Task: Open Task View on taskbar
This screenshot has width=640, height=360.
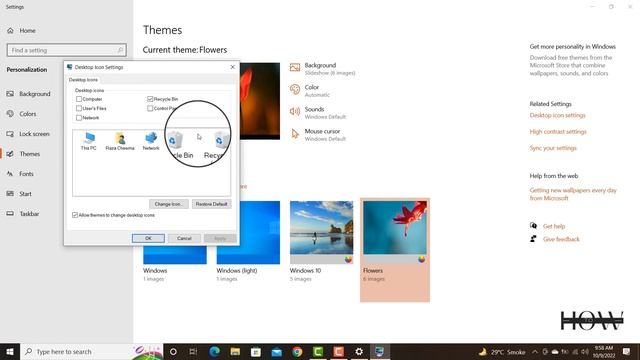Action: (193, 351)
